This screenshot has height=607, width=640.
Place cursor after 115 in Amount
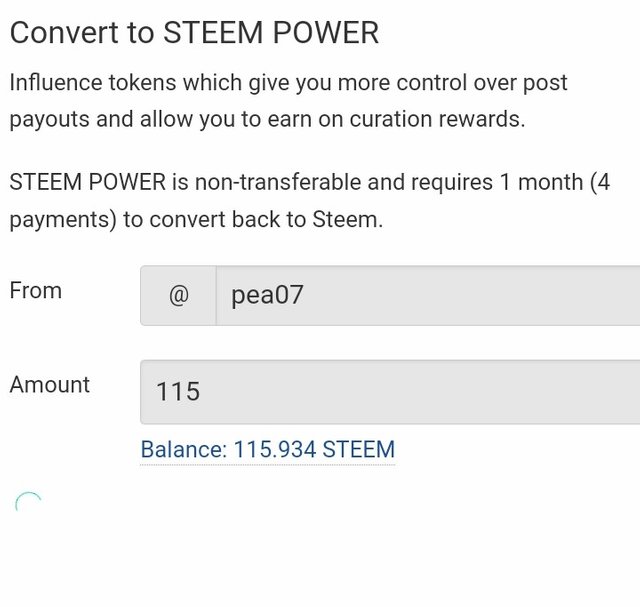point(202,392)
